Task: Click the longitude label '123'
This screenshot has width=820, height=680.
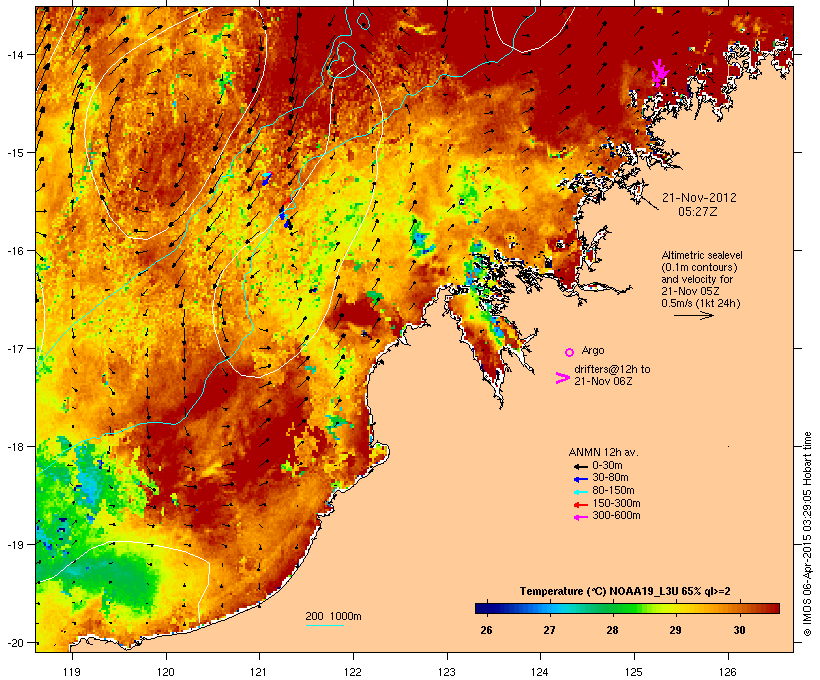Action: 447,672
